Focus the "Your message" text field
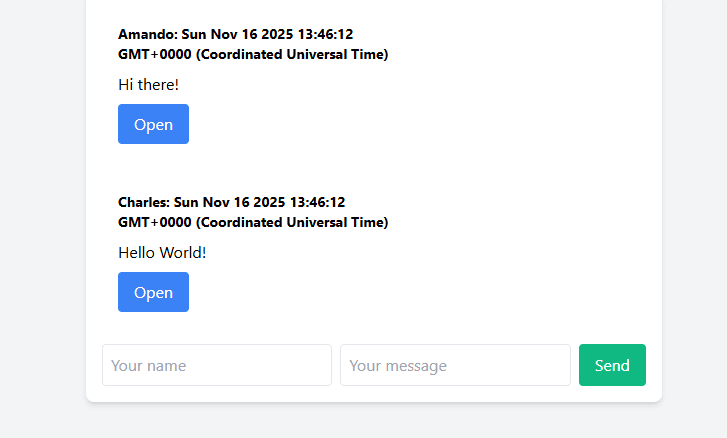The width and height of the screenshot is (727, 438). pyautogui.click(x=455, y=365)
